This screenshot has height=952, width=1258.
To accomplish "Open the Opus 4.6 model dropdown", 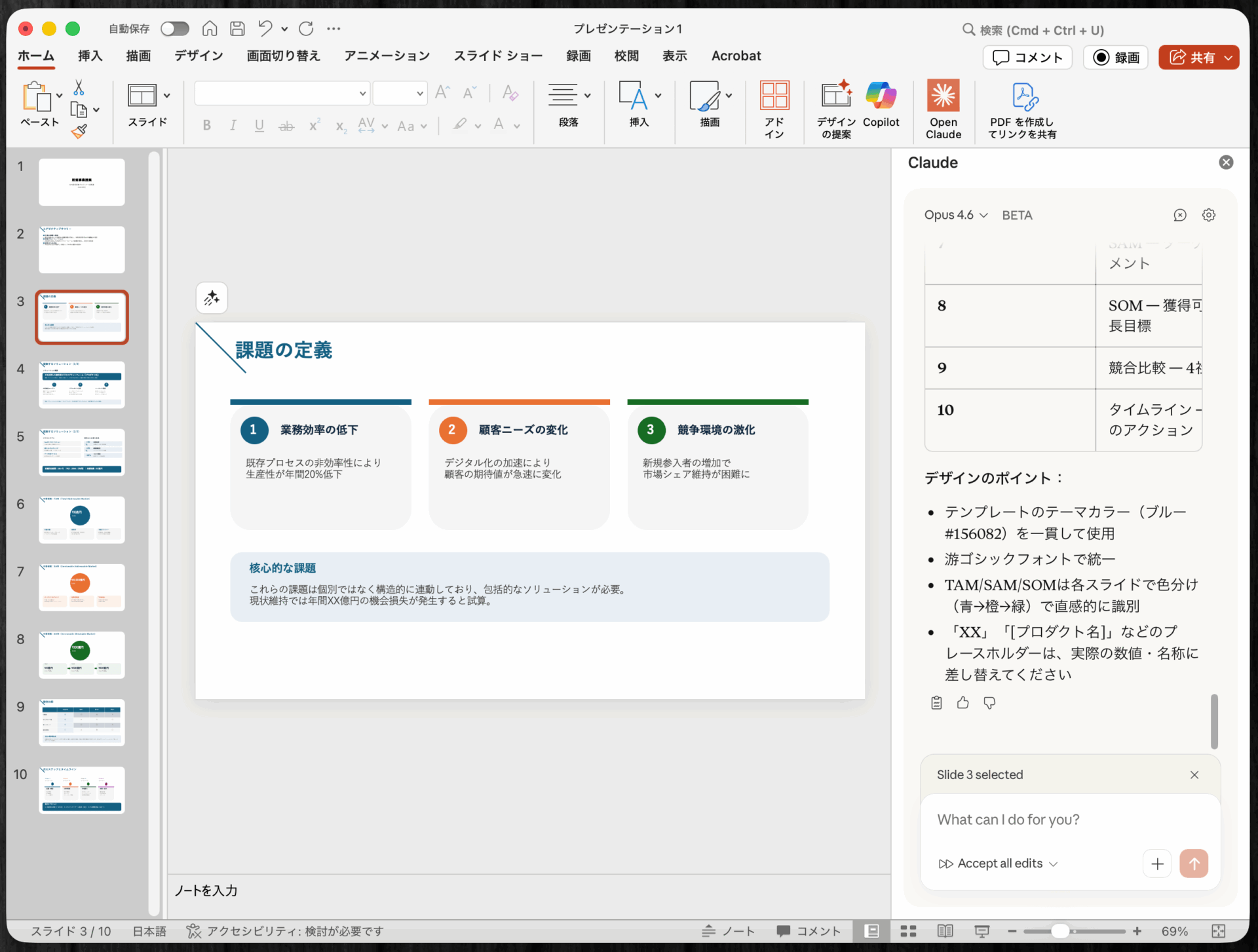I will point(955,215).
